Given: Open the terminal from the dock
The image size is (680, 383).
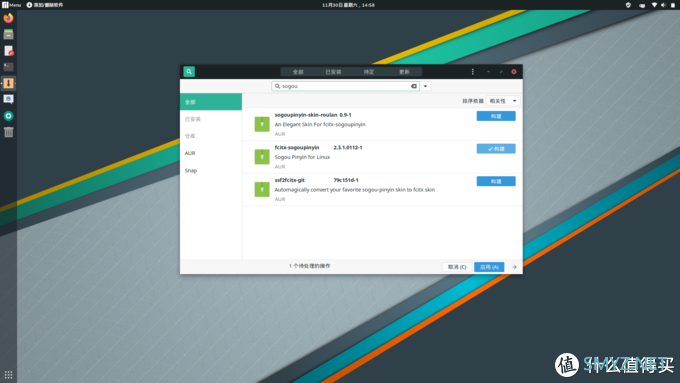Looking at the screenshot, I should tap(8, 67).
